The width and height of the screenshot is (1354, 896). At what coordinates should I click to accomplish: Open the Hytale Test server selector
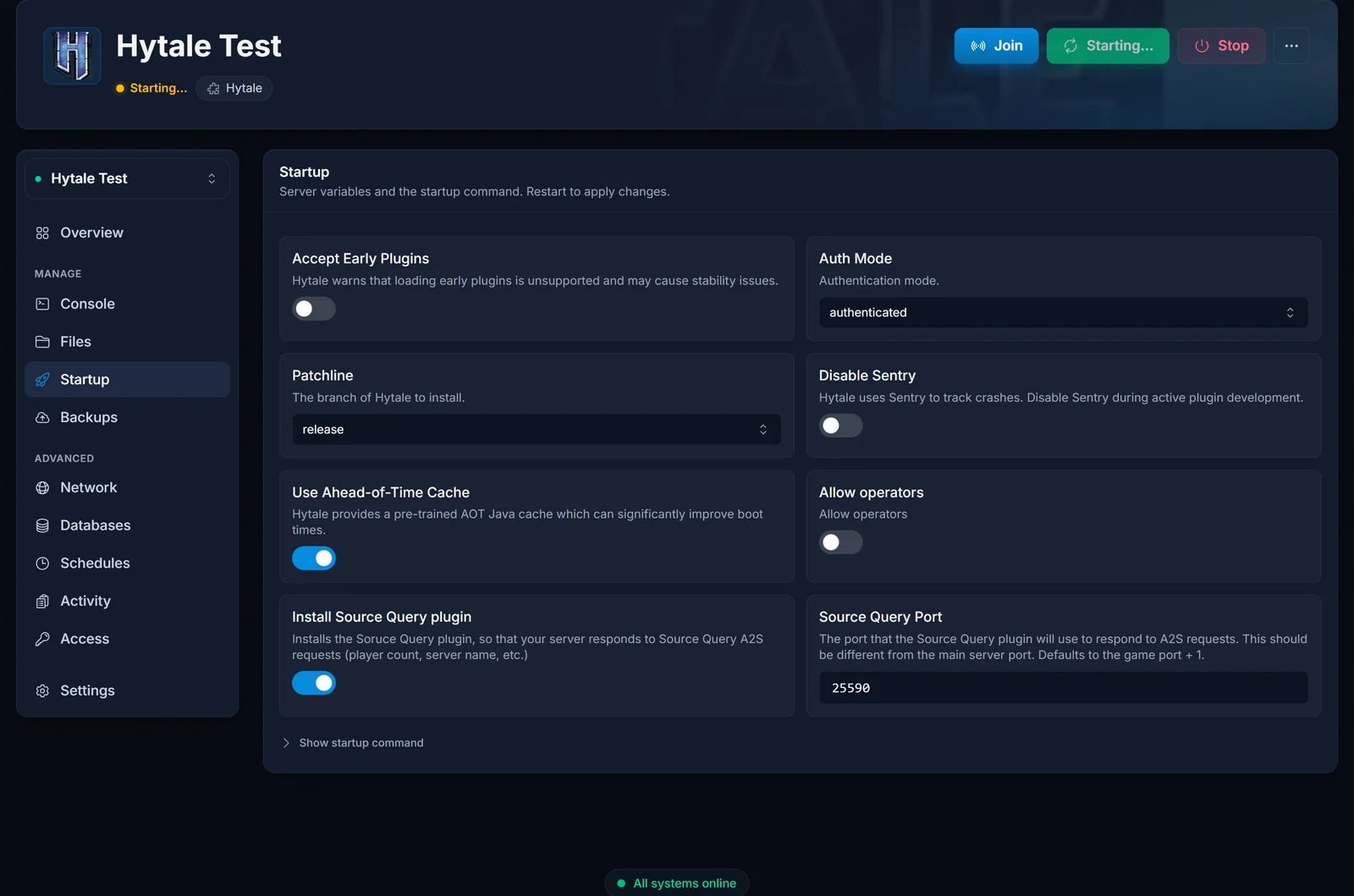[x=127, y=179]
